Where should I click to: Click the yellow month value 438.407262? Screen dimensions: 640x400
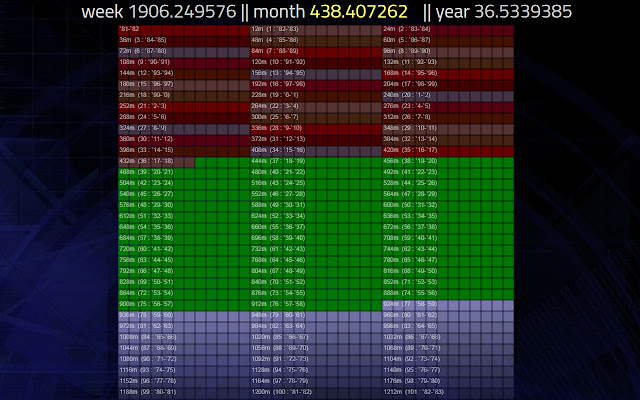click(x=358, y=11)
